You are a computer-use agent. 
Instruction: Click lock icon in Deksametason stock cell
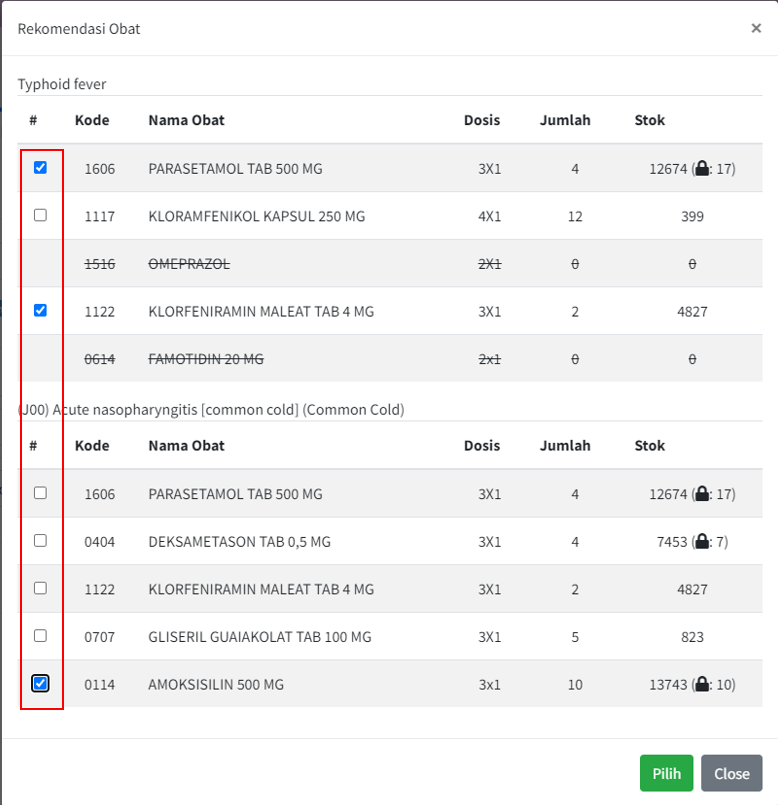(x=702, y=542)
